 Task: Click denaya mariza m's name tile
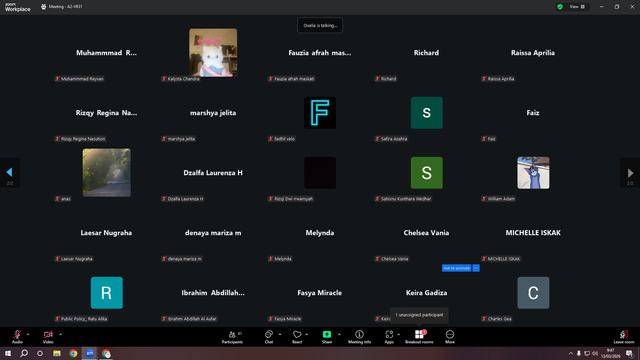pyautogui.click(x=213, y=233)
